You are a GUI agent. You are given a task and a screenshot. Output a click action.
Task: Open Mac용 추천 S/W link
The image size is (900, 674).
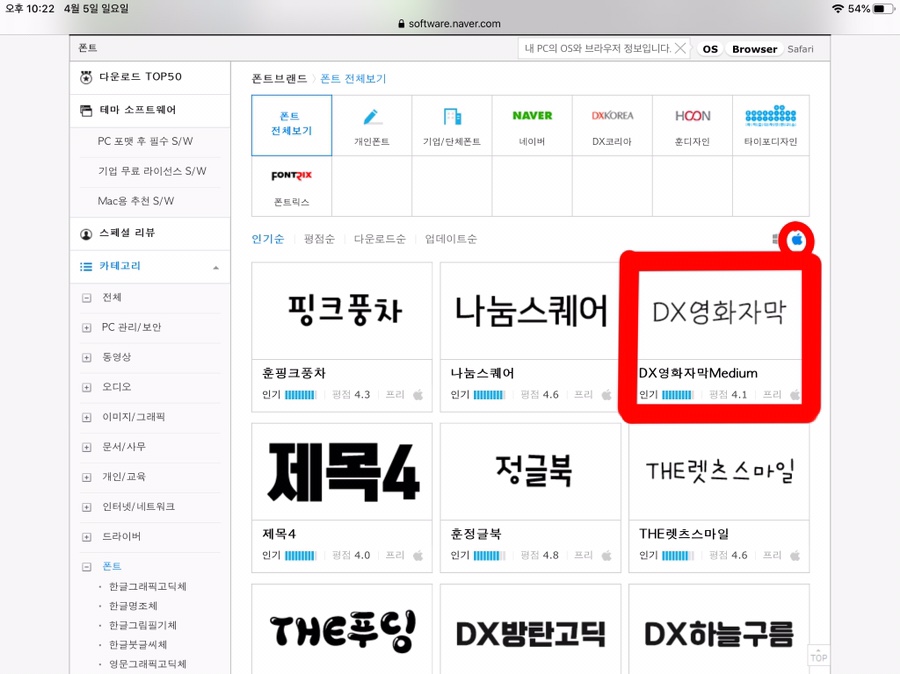pyautogui.click(x=135, y=201)
